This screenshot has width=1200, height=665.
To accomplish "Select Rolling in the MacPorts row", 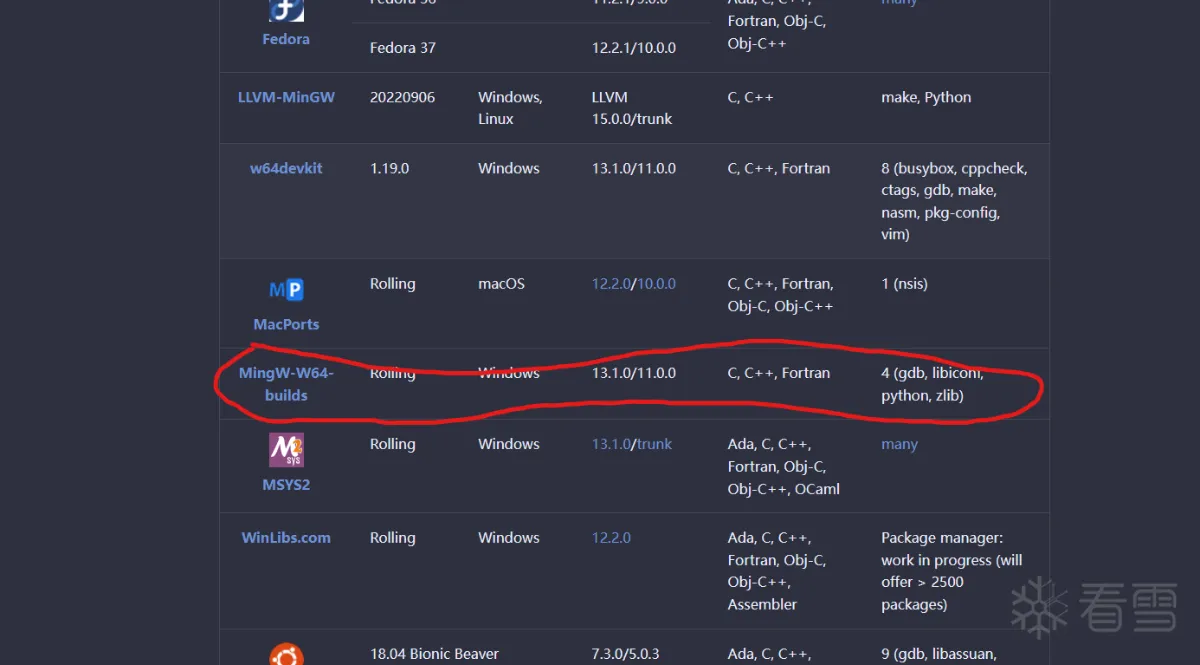I will 393,284.
